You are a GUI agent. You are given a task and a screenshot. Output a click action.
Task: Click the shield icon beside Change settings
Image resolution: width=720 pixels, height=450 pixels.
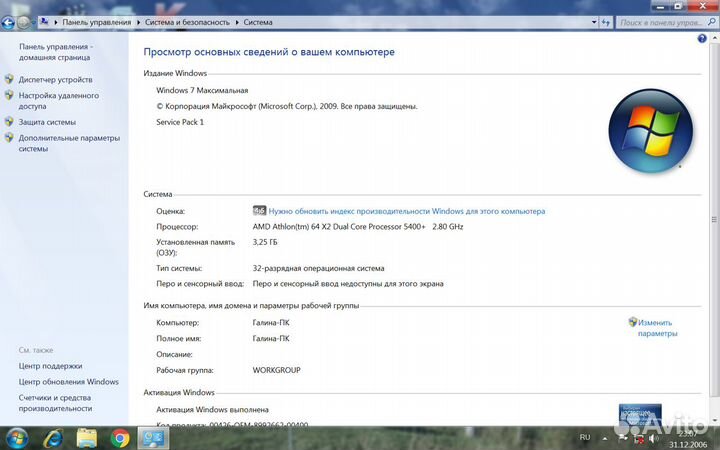coord(633,323)
